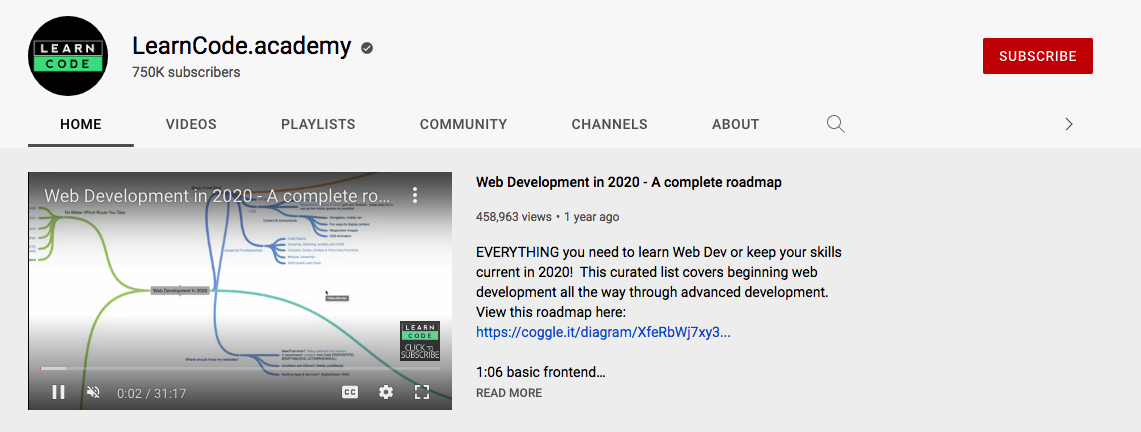Switch to the VIDEOS tab
Image resolution: width=1141 pixels, height=432 pixels.
click(x=191, y=124)
